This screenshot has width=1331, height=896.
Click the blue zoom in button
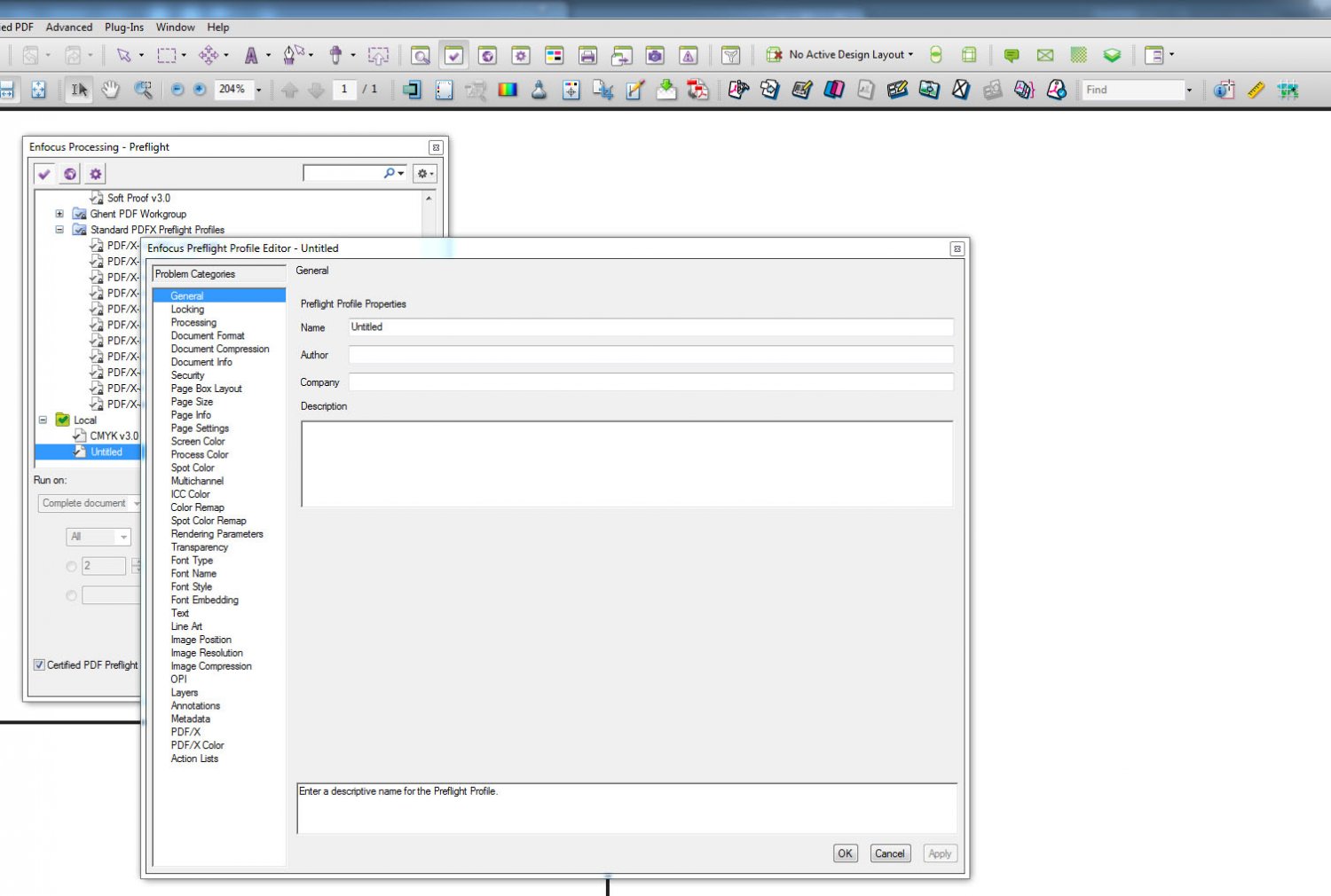click(200, 90)
